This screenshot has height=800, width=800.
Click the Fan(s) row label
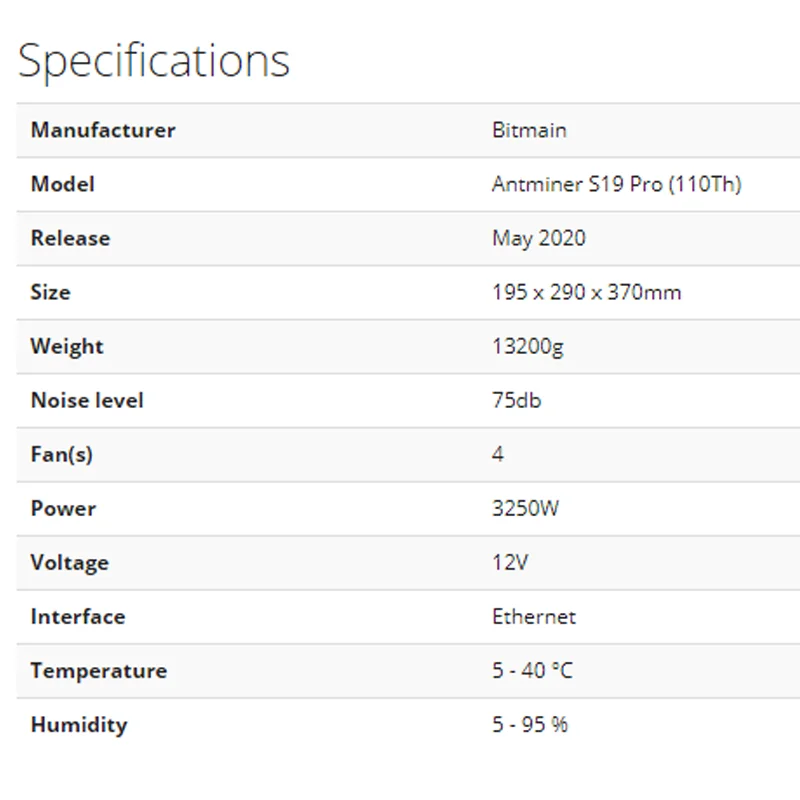62,454
